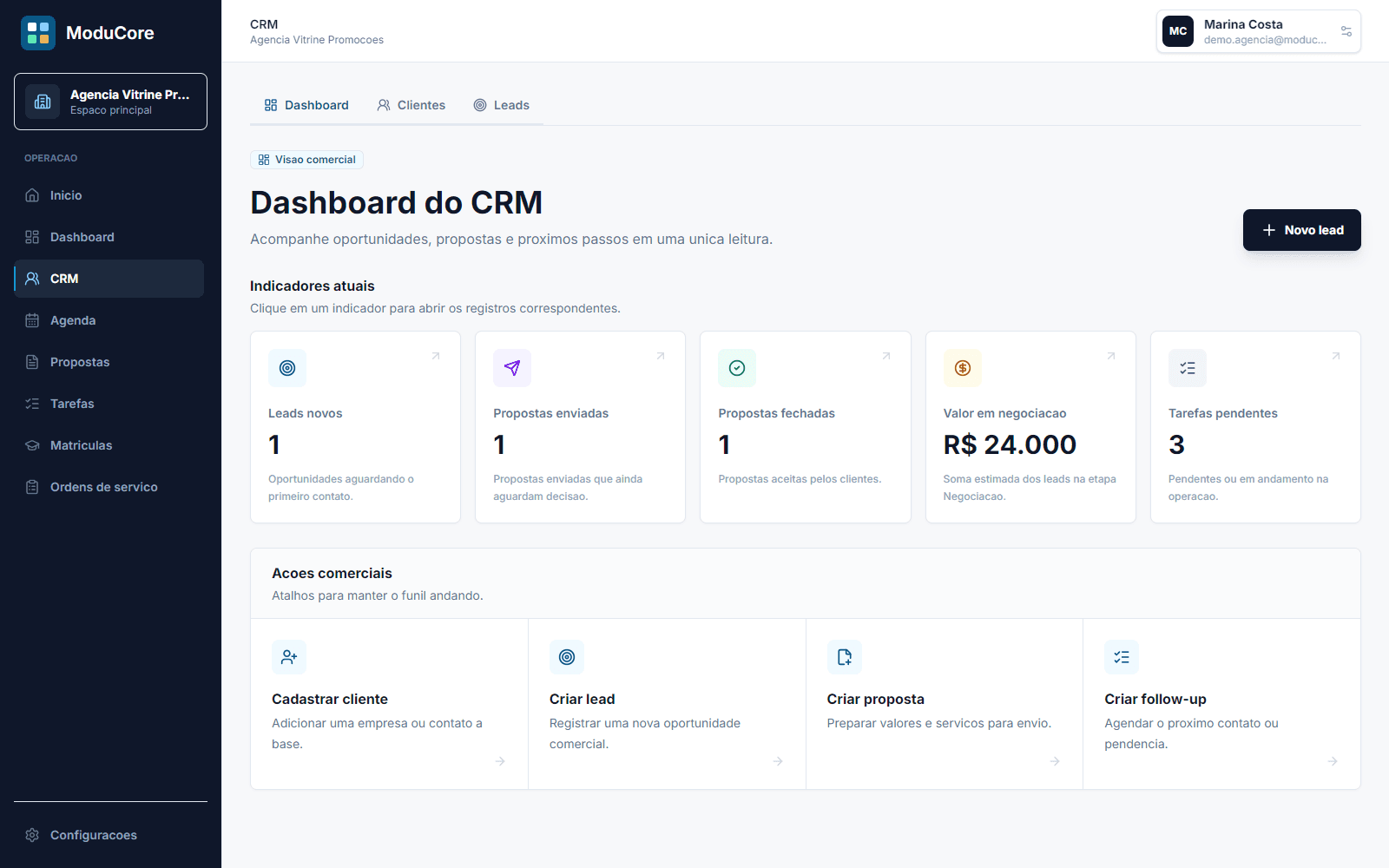Click the Dashboard do CRM heading
1389x868 pixels.
[x=396, y=202]
